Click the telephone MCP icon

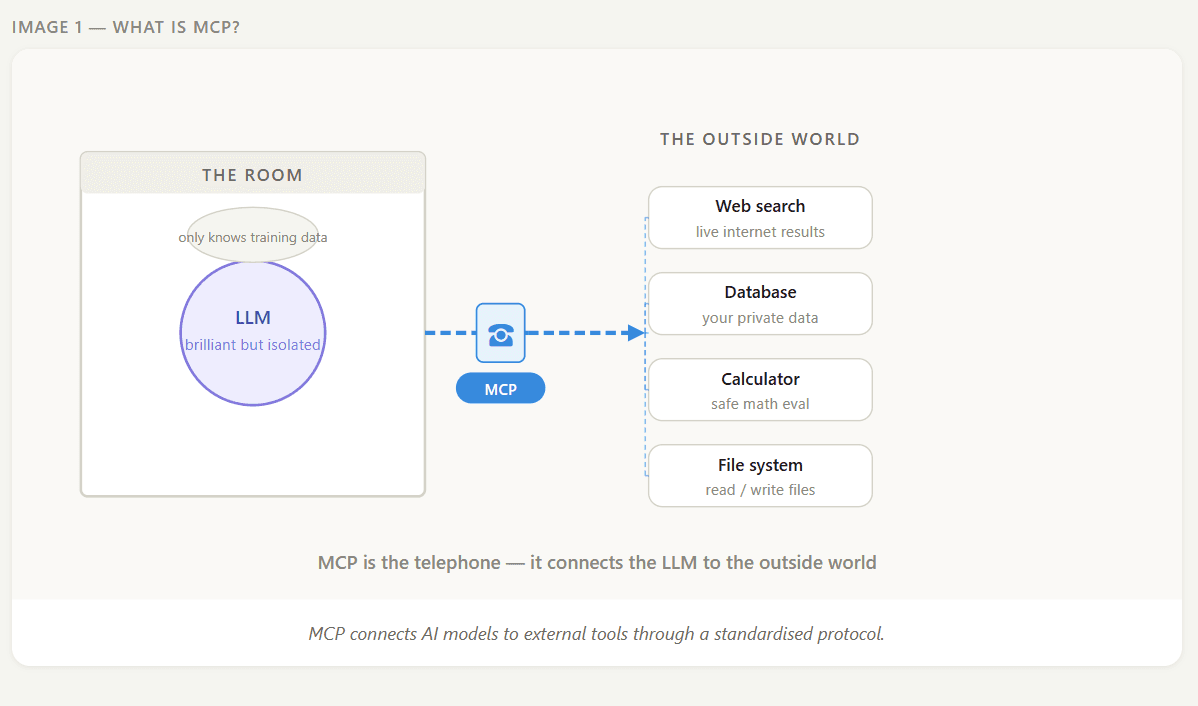(500, 332)
